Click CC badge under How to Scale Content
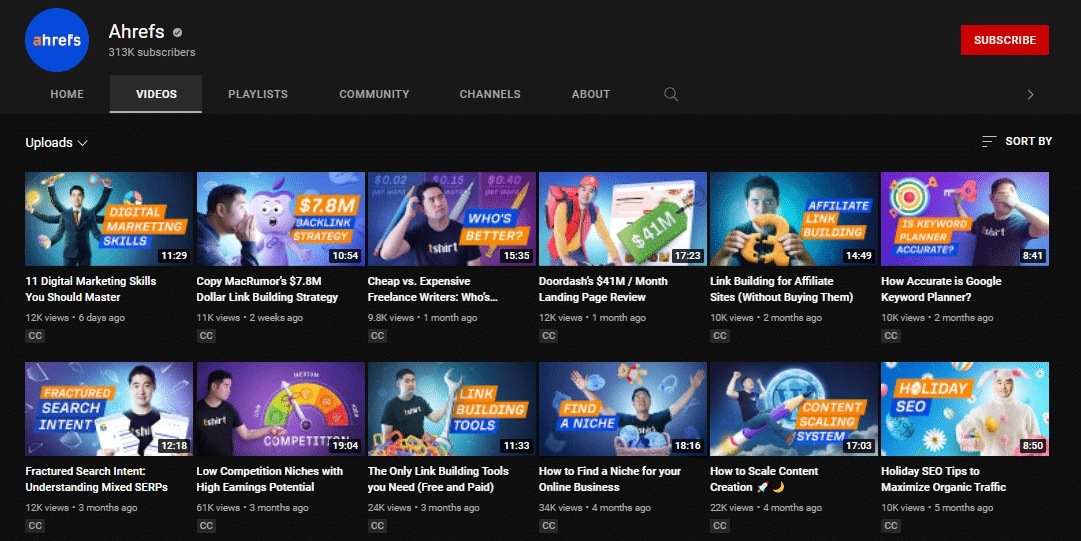The width and height of the screenshot is (1081, 541). tap(720, 526)
